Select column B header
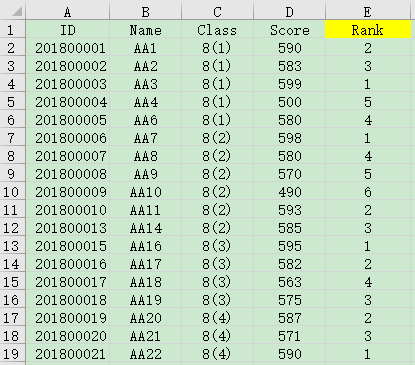This screenshot has height=365, width=415. pos(146,11)
